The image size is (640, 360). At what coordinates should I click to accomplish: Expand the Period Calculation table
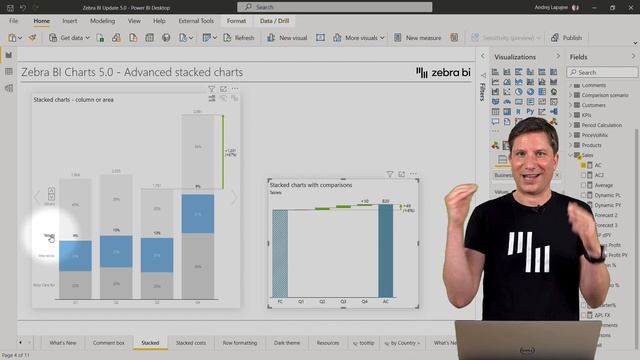[x=571, y=125]
